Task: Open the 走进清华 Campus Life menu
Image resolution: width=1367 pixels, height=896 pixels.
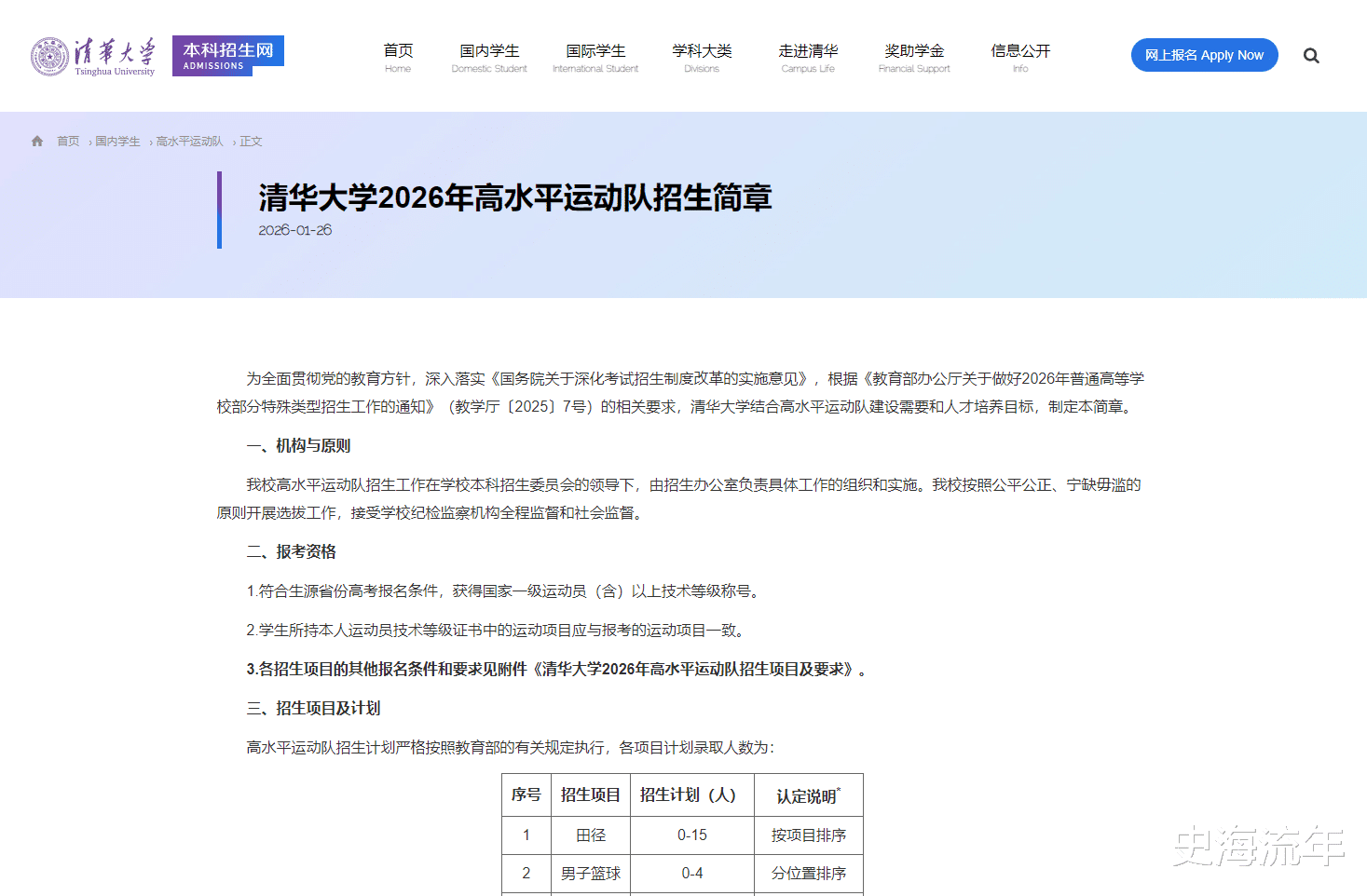Action: (808, 57)
